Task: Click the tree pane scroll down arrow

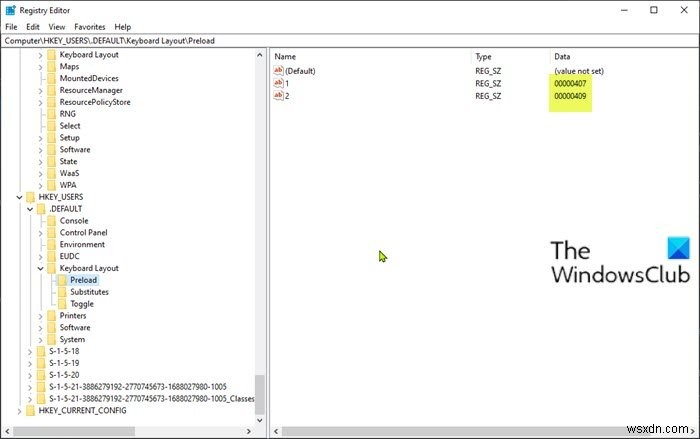Action: (260, 420)
